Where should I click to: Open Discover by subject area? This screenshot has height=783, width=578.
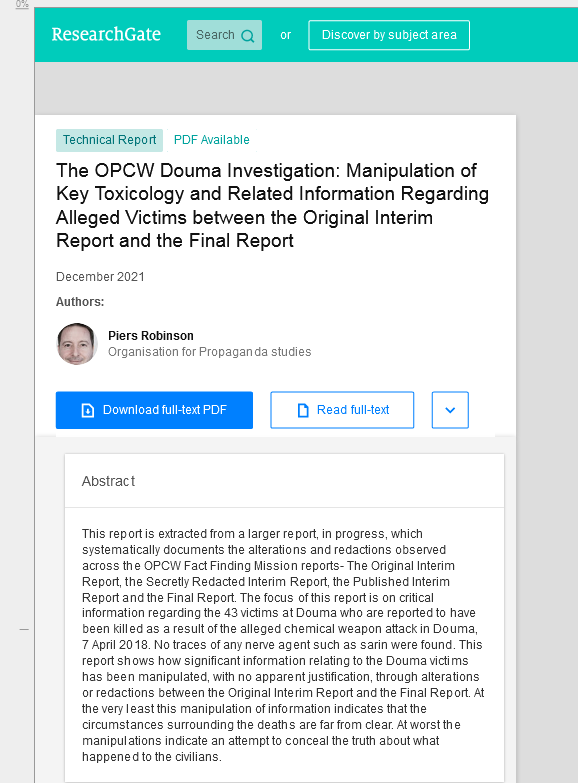pyautogui.click(x=389, y=35)
